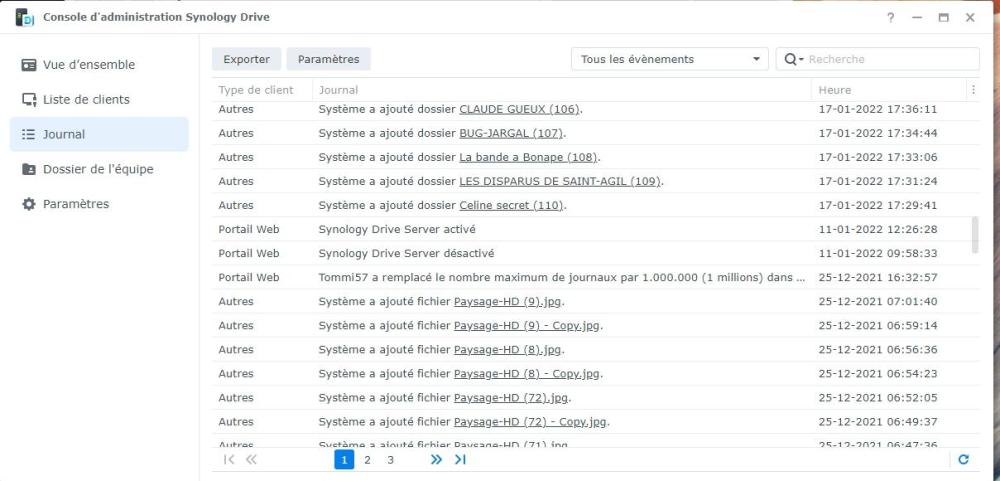Open Liste de clients section
The height and width of the screenshot is (481, 1000).
coord(99,100)
